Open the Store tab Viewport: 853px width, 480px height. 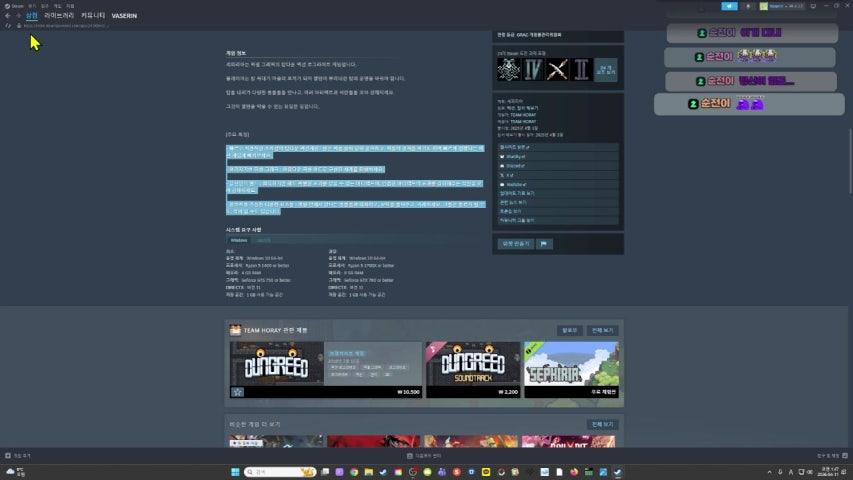pos(32,16)
